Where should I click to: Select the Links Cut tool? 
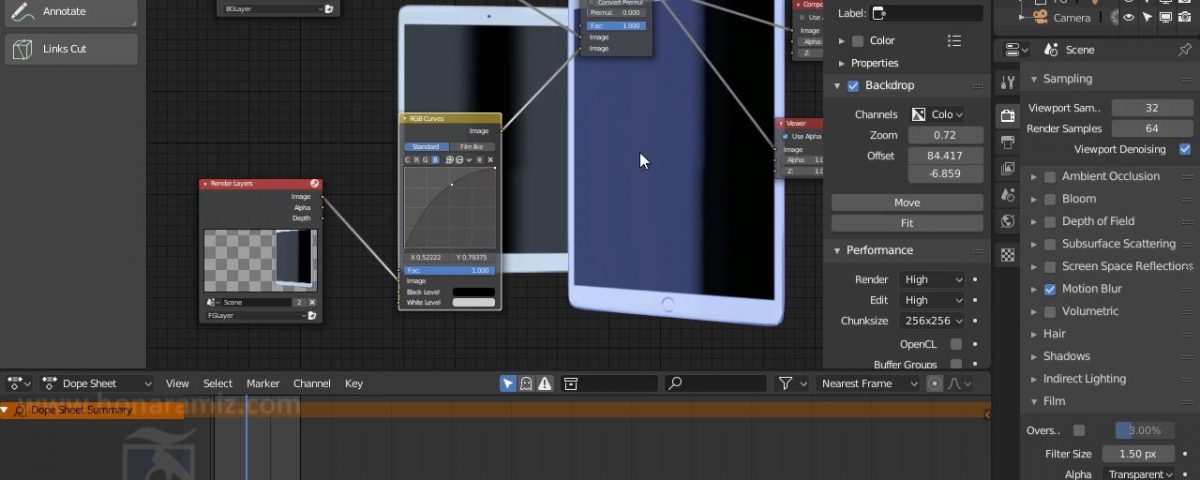tap(71, 49)
